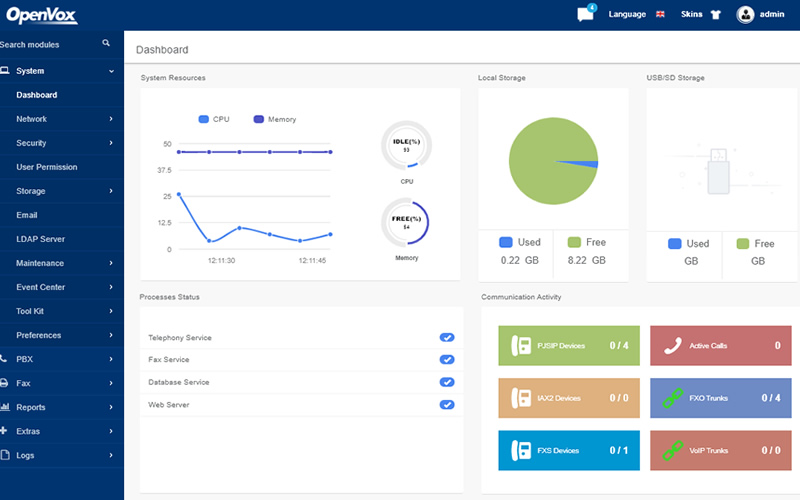Open the admin user avatar icon

(745, 14)
